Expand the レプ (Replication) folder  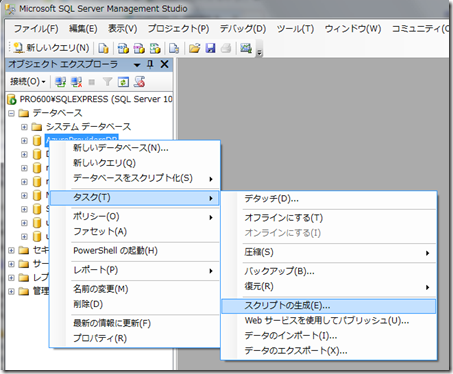coord(11,278)
